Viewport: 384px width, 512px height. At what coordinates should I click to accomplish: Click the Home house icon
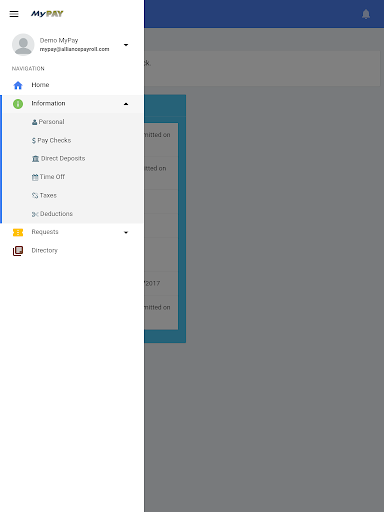18,85
